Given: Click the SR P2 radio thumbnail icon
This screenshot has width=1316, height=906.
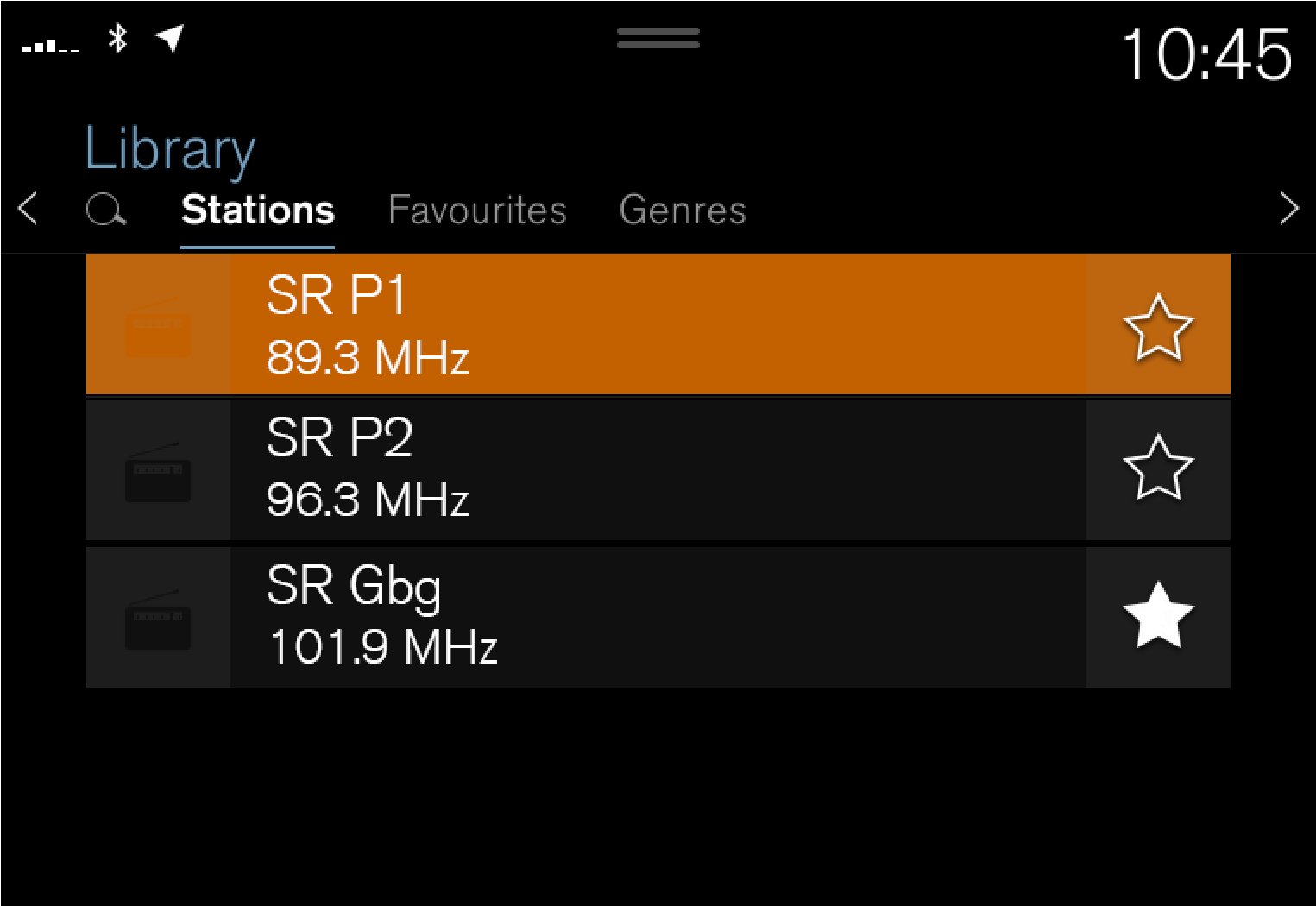Looking at the screenshot, I should point(158,471).
